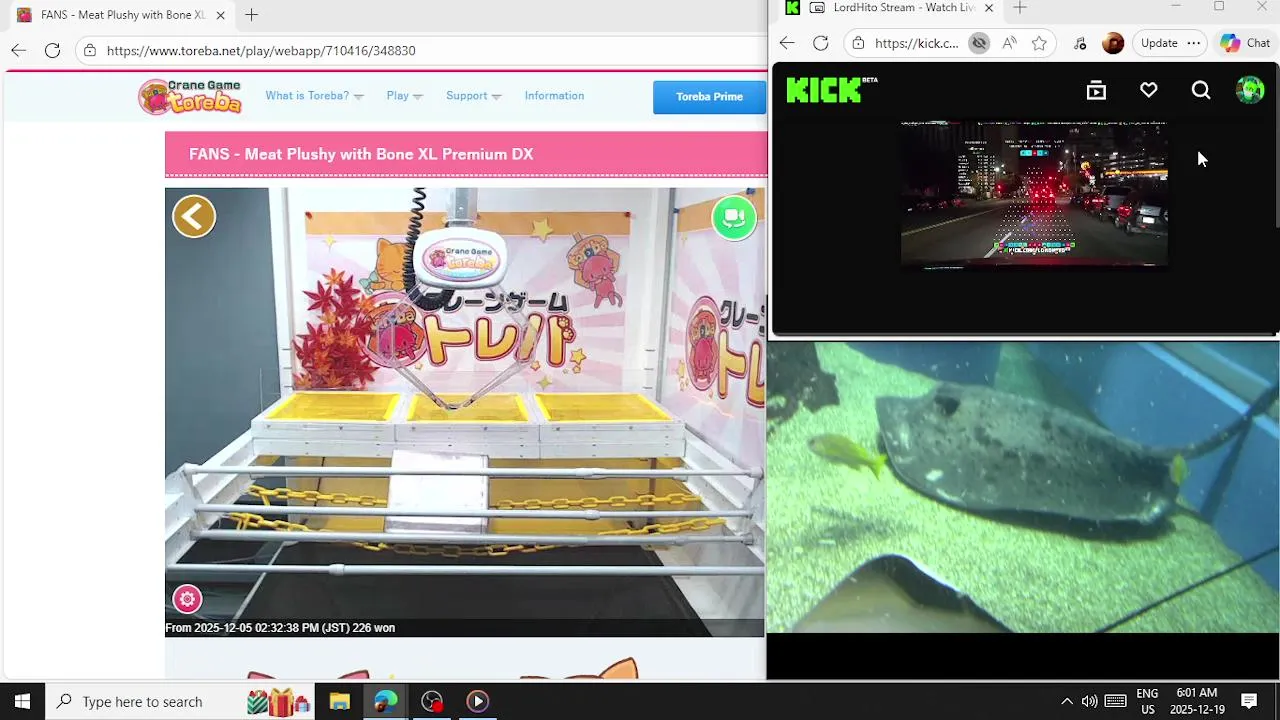Open the Information link
The image size is (1280, 720).
554,96
